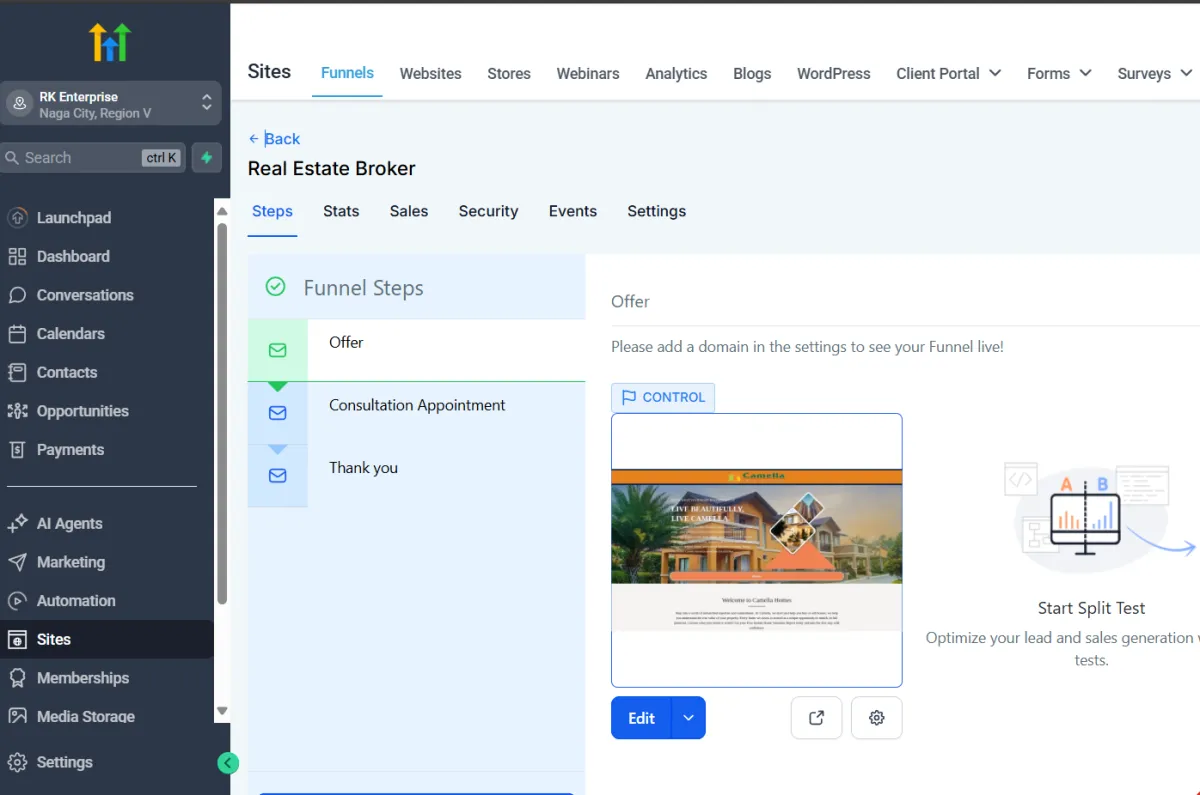This screenshot has height=795, width=1200.
Task: Select the Security funnel tab
Action: pyautogui.click(x=488, y=211)
